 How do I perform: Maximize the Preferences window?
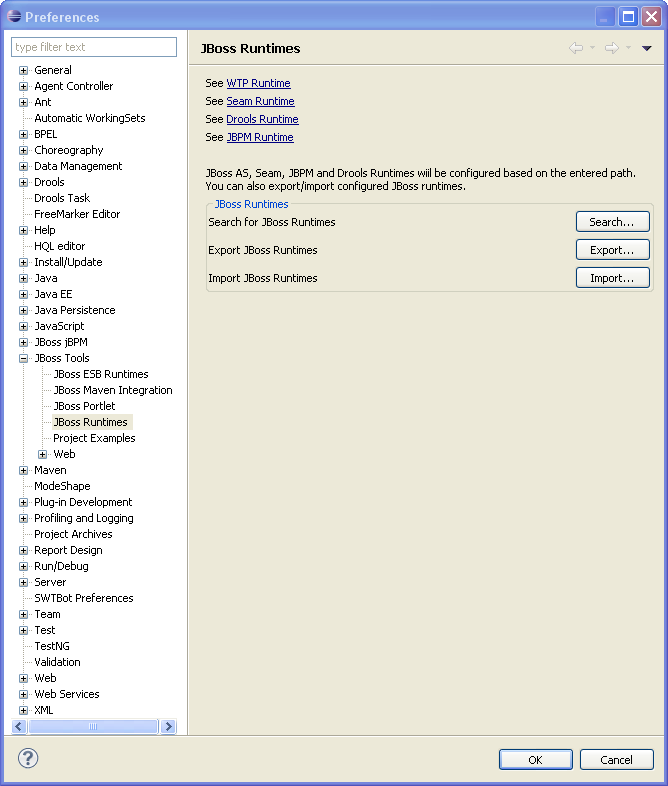pos(628,17)
